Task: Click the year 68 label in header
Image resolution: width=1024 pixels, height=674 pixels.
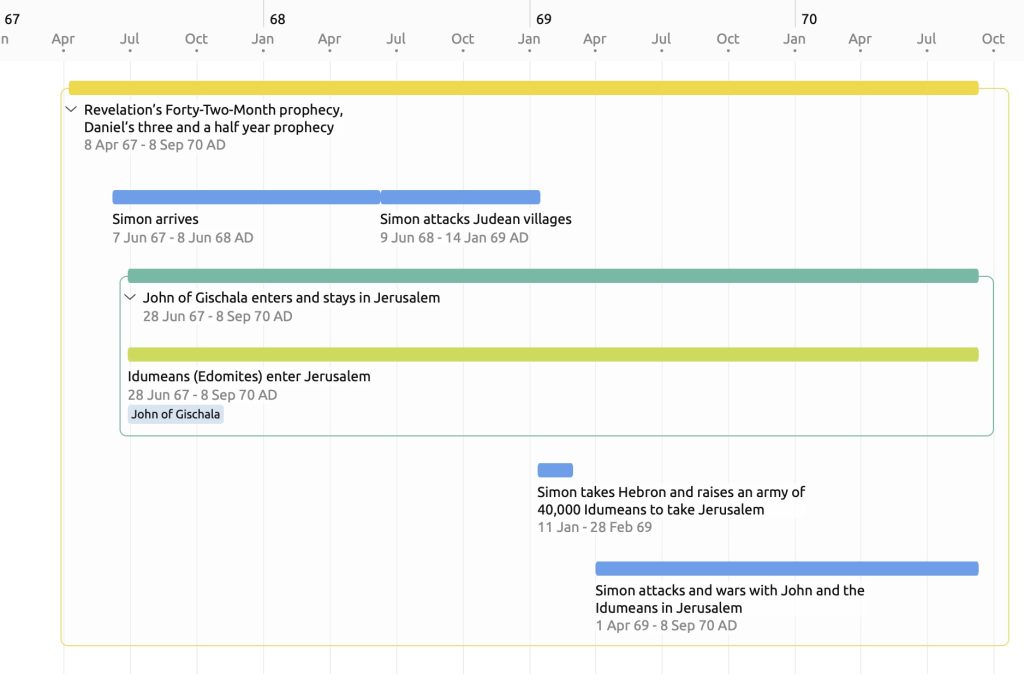Action: [x=278, y=20]
